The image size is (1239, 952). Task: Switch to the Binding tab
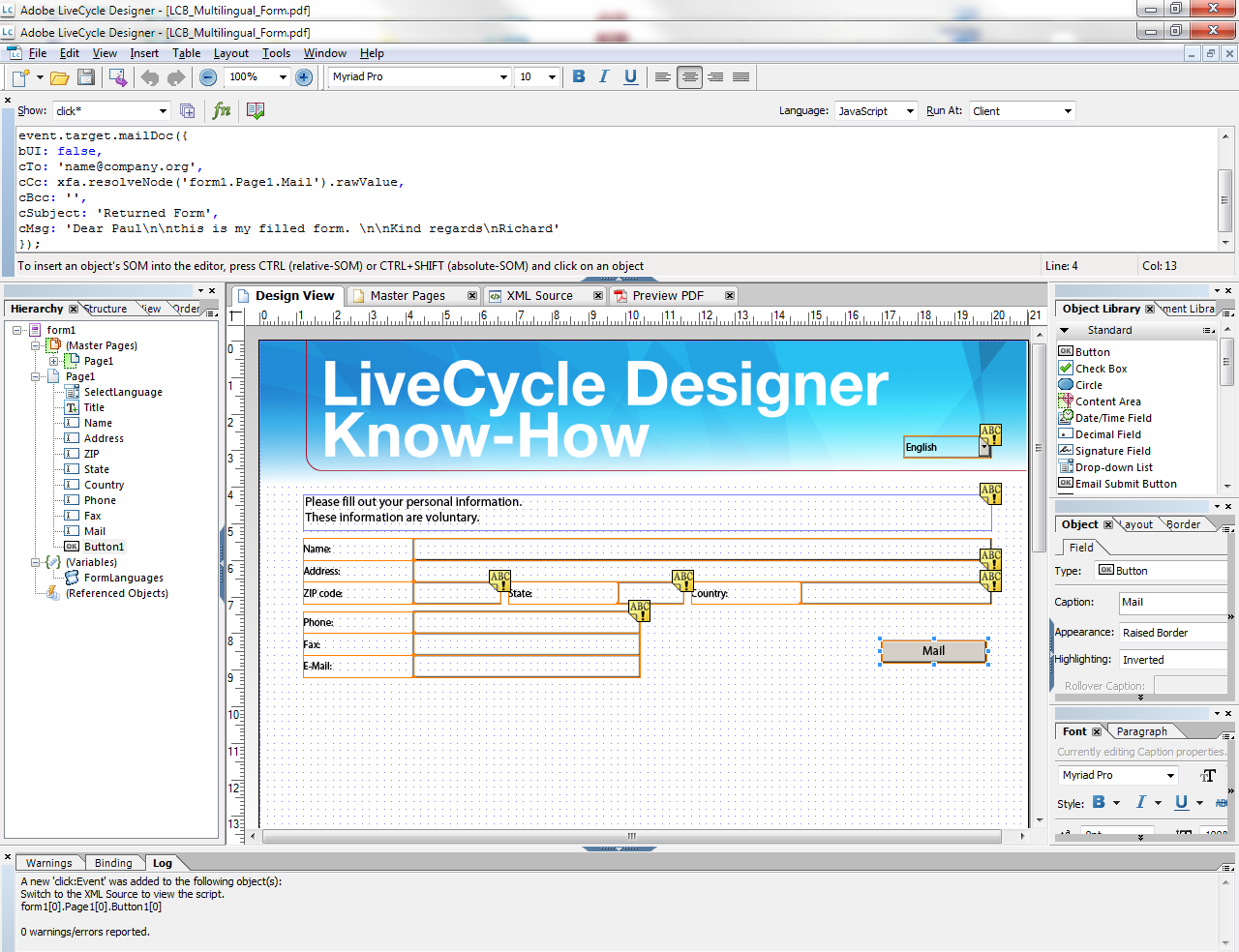113,863
